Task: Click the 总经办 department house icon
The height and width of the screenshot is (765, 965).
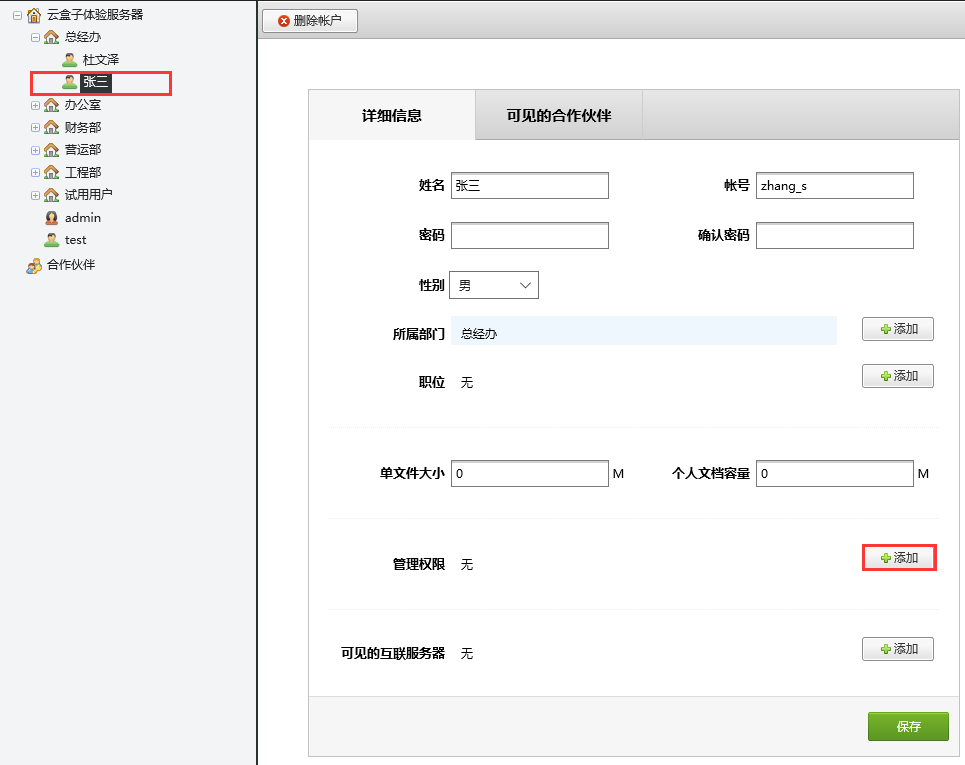Action: coord(50,36)
